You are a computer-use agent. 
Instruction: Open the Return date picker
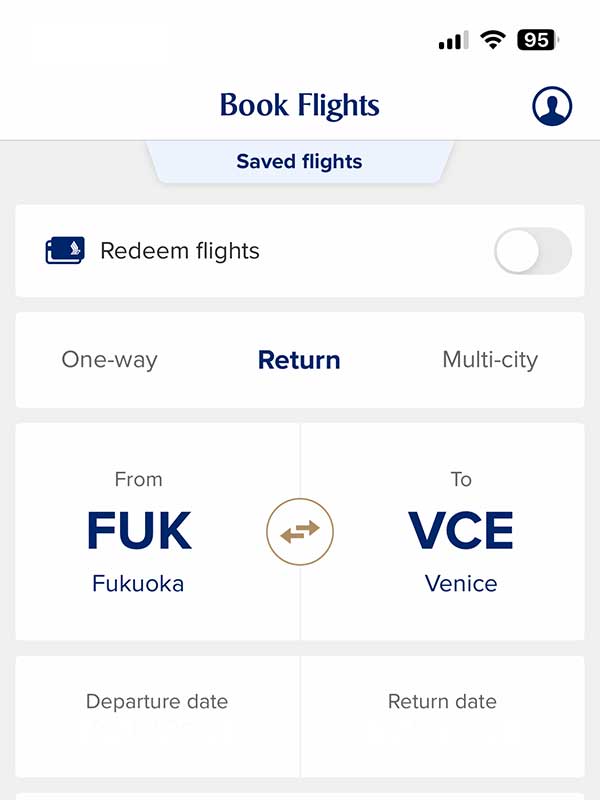(442, 716)
